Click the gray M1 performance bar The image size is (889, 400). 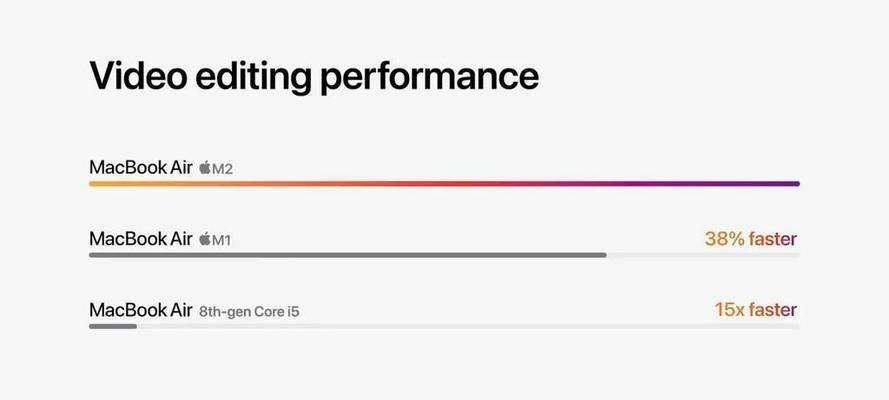click(348, 255)
